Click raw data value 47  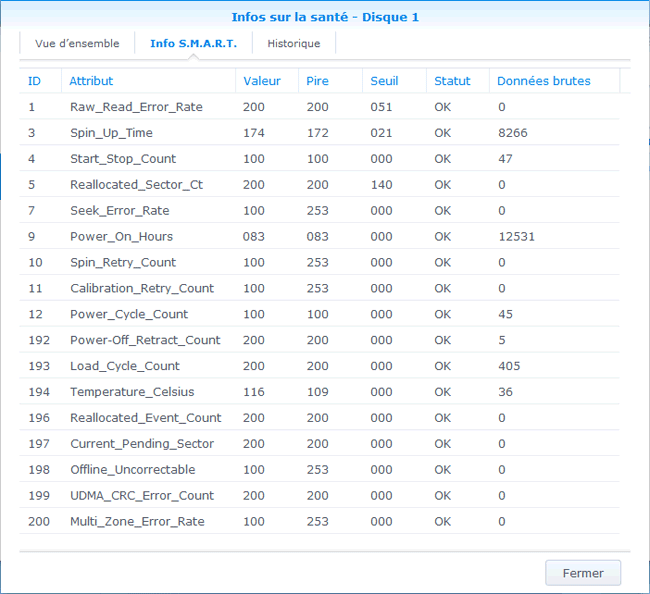click(505, 159)
